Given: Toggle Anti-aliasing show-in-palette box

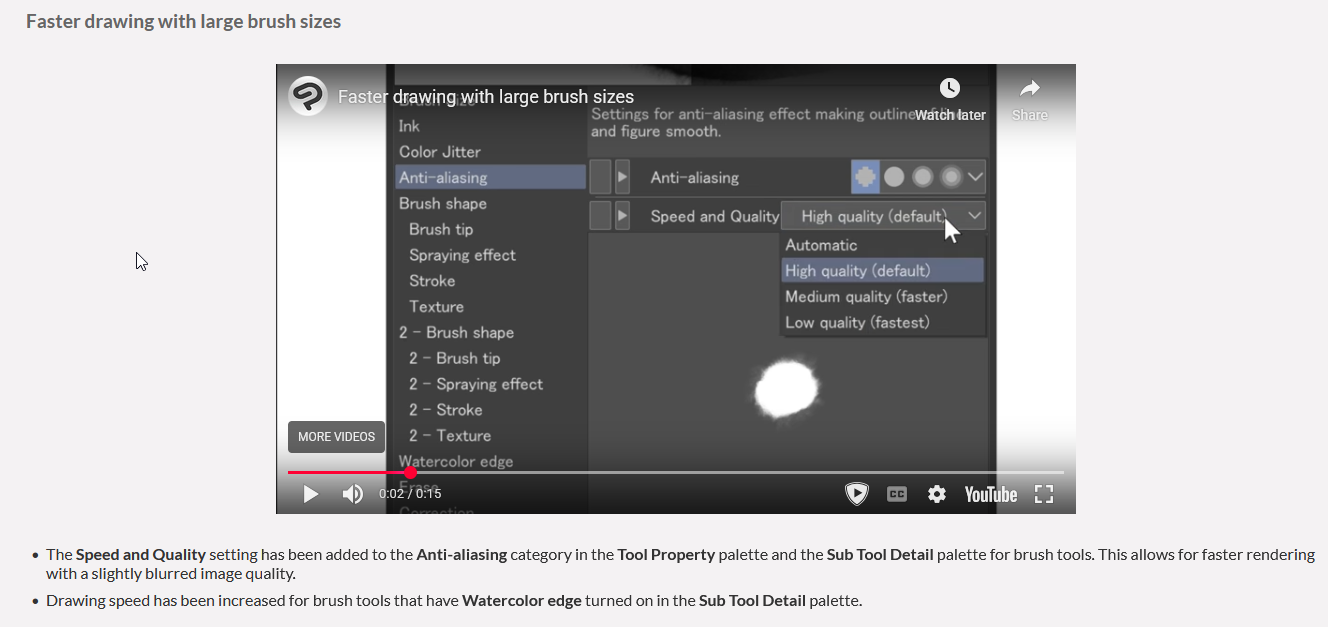Looking at the screenshot, I should (x=600, y=177).
